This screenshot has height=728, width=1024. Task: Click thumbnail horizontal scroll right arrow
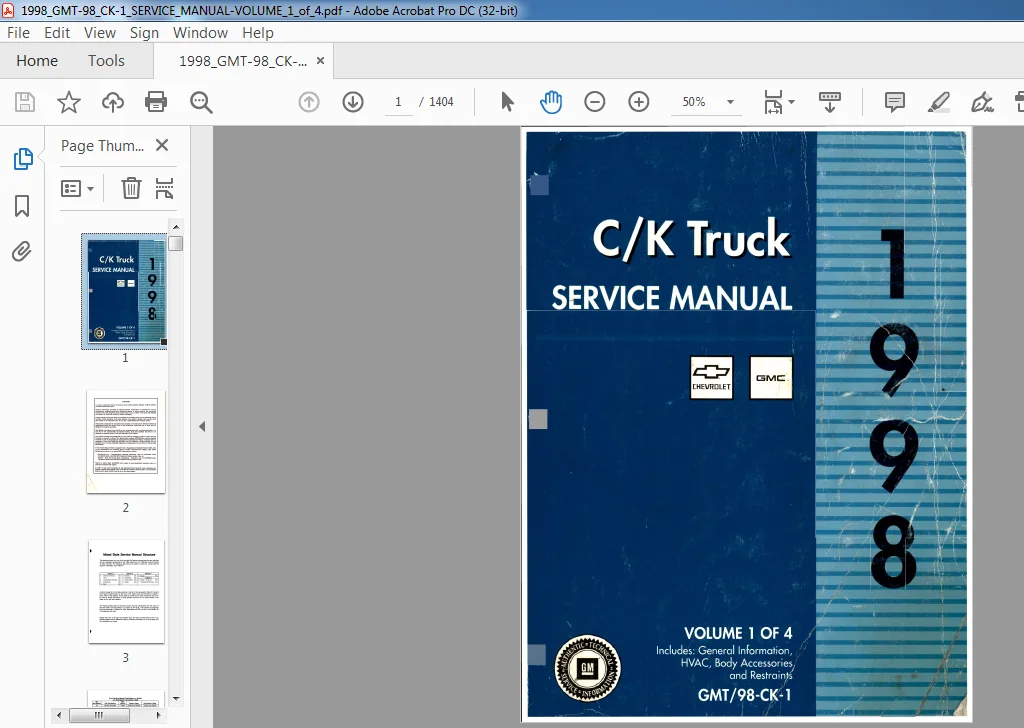158,716
